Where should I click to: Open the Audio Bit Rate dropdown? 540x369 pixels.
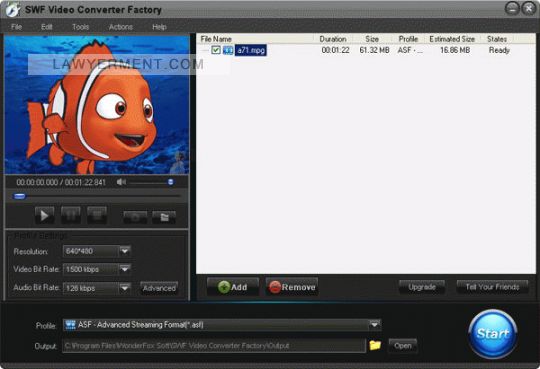[125, 287]
